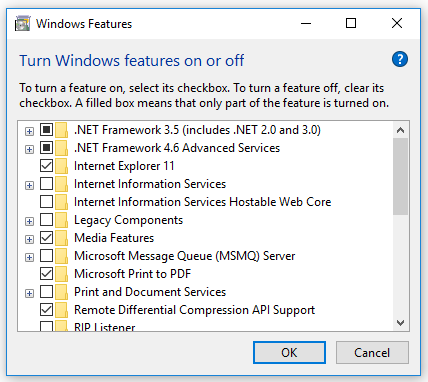Enable the Internet Information Services checkbox
This screenshot has width=428, height=382.
coord(46,184)
